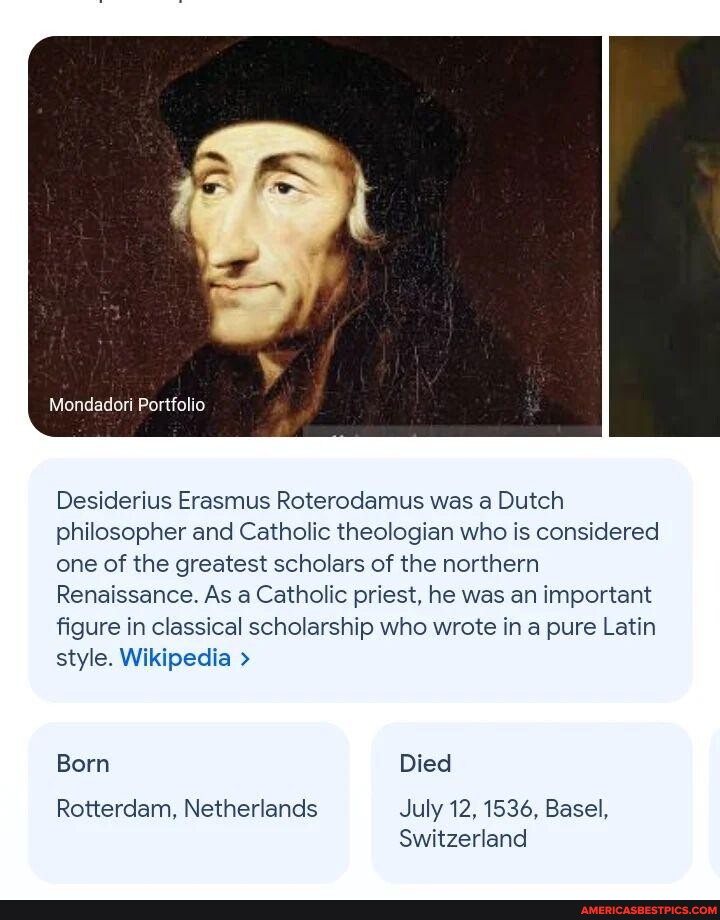Click the Basel, Switzerland text
This screenshot has height=920, width=720.
(504, 824)
